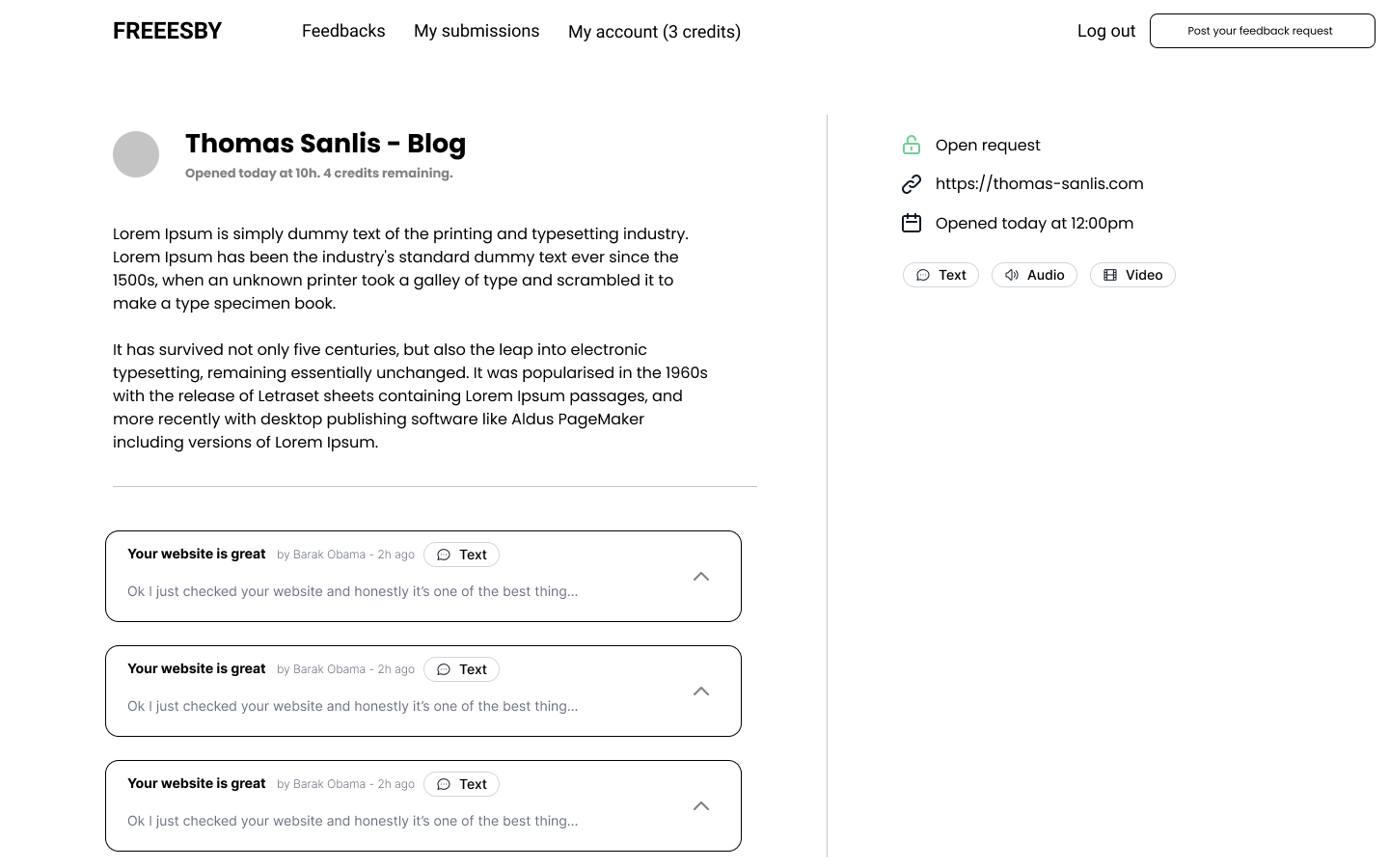
Task: Toggle the Audio filter tag
Action: point(1034,275)
